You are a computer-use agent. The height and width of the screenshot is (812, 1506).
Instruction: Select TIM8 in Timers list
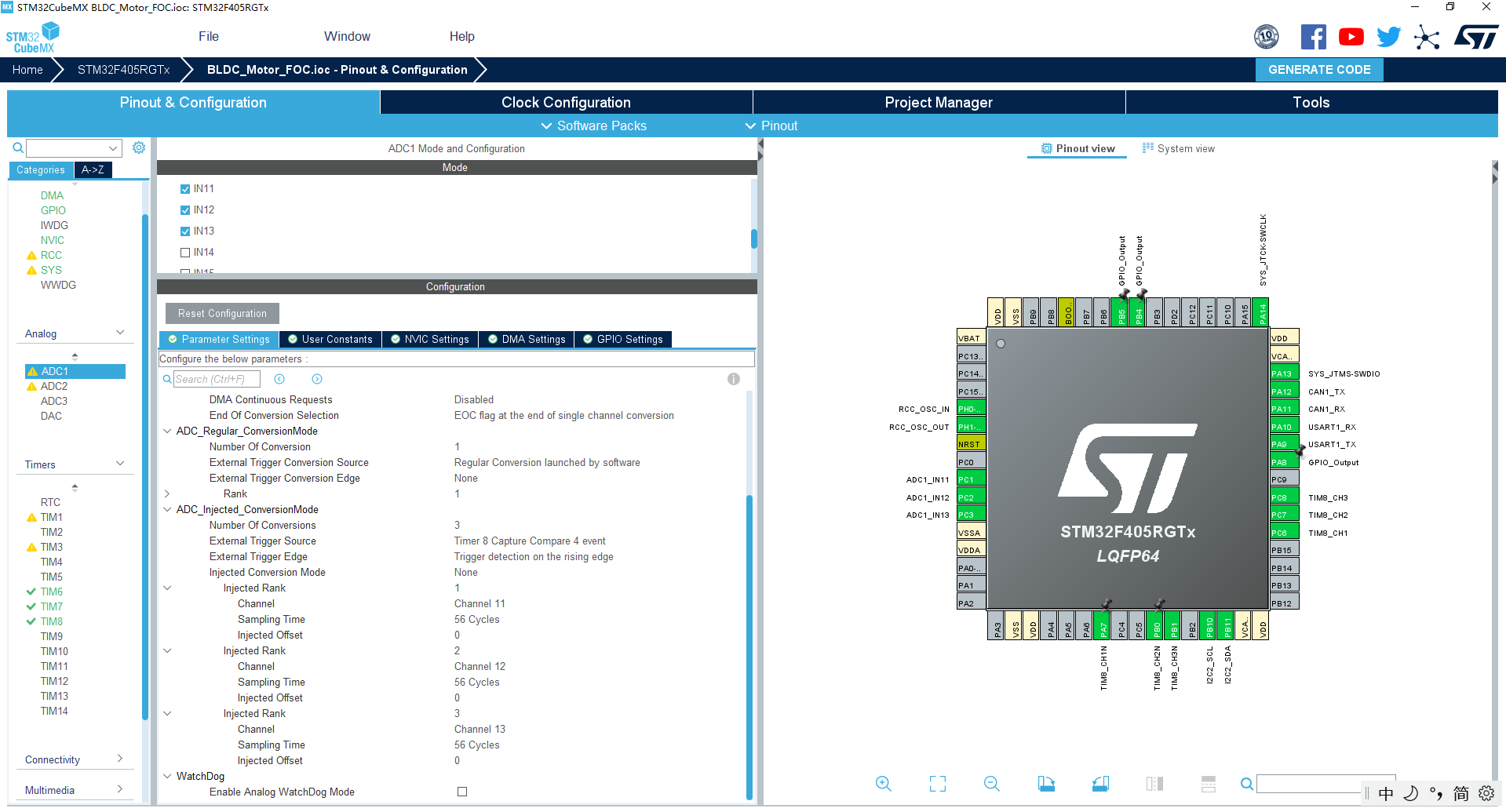coord(52,621)
